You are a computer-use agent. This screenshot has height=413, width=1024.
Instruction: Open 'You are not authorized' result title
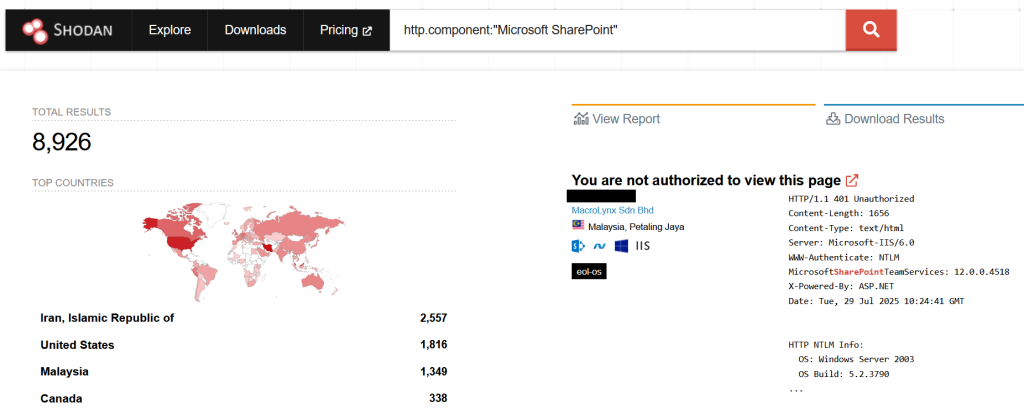pyautogui.click(x=706, y=180)
